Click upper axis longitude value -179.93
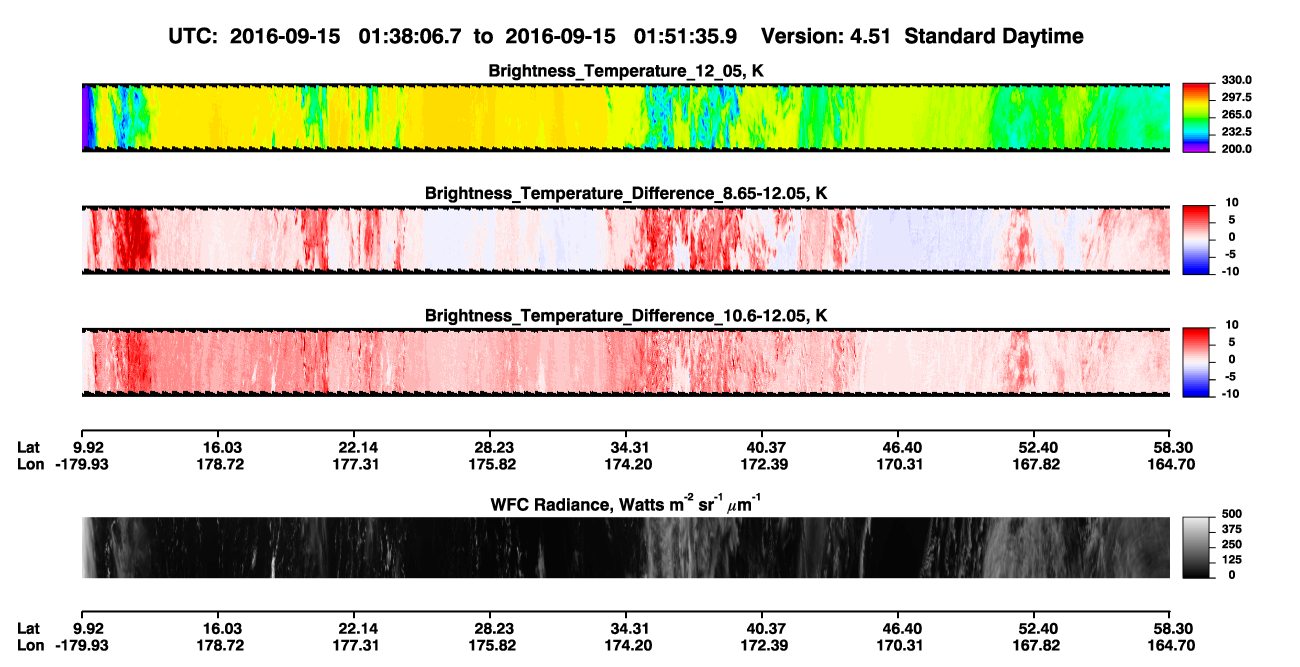Image resolution: width=1300 pixels, height=667 pixels. click(x=84, y=465)
